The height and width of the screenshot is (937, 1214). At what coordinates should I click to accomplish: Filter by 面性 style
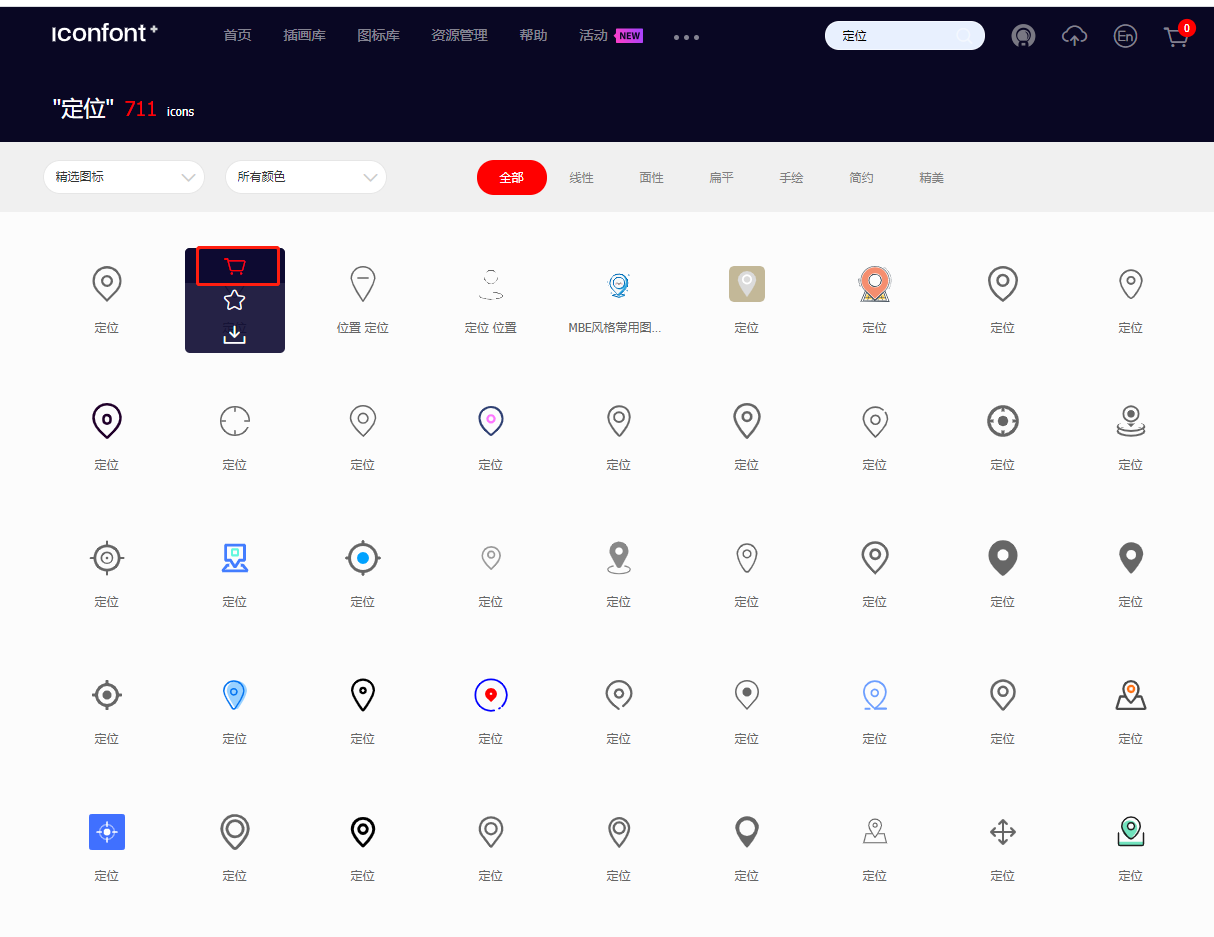[x=651, y=178]
